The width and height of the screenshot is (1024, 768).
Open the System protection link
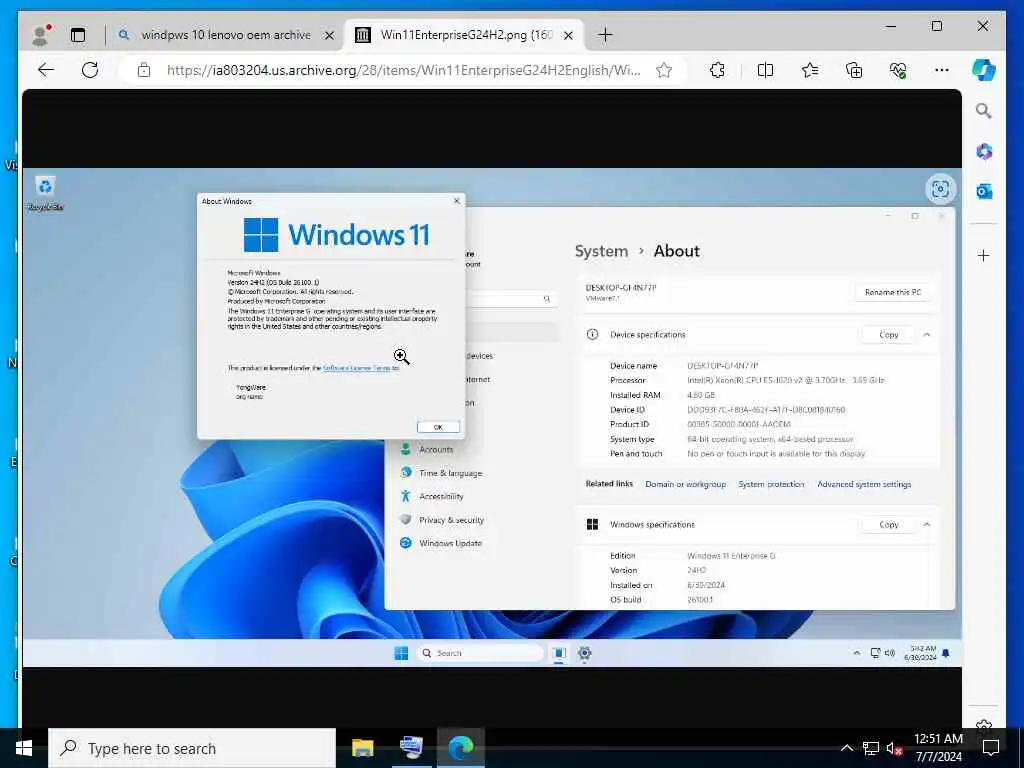pos(771,484)
